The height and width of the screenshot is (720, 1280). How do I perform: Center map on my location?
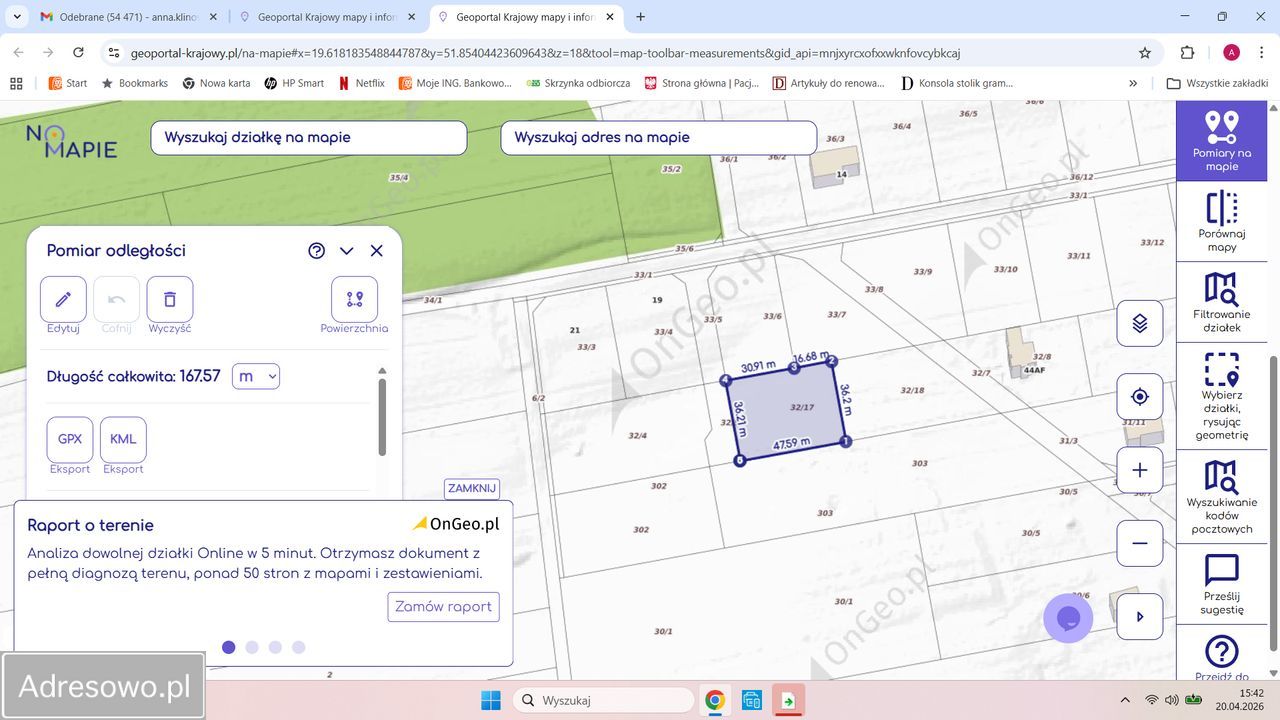click(1139, 397)
